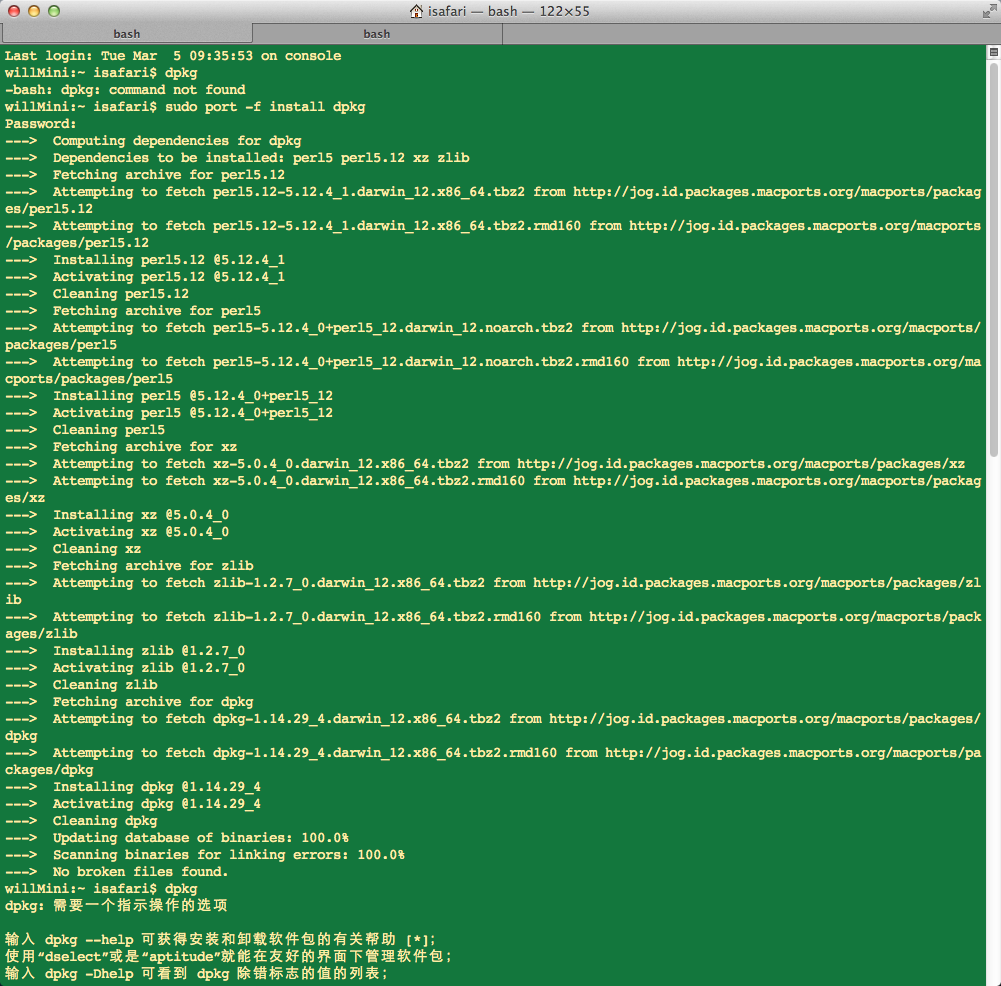Click 'Activating xz @5.0.4_0' line

click(117, 532)
